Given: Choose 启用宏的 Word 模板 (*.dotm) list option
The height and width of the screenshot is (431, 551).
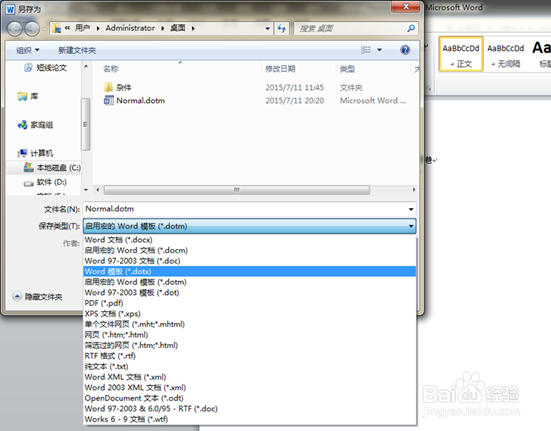Looking at the screenshot, I should (249, 282).
